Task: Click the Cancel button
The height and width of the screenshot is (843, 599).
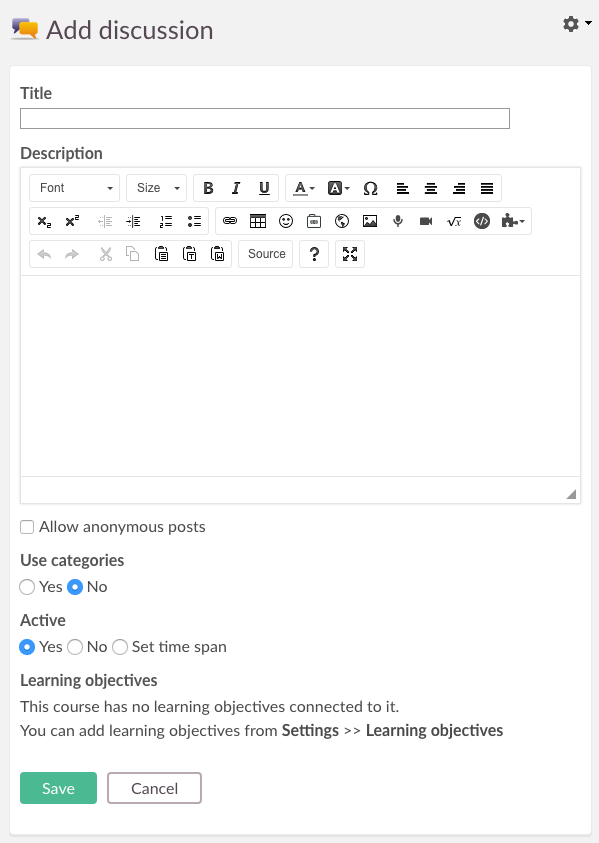Action: 154,788
